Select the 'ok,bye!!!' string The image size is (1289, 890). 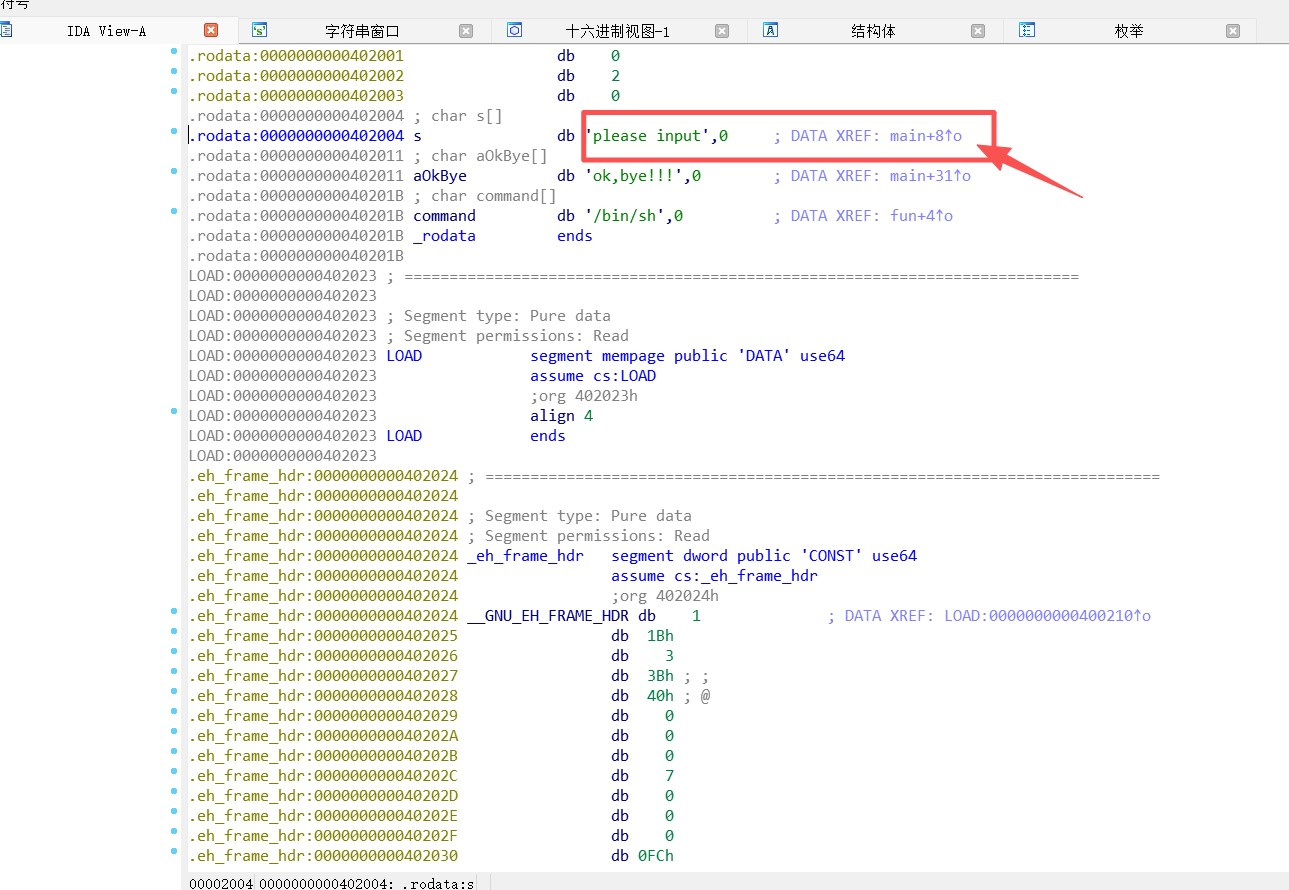click(634, 176)
